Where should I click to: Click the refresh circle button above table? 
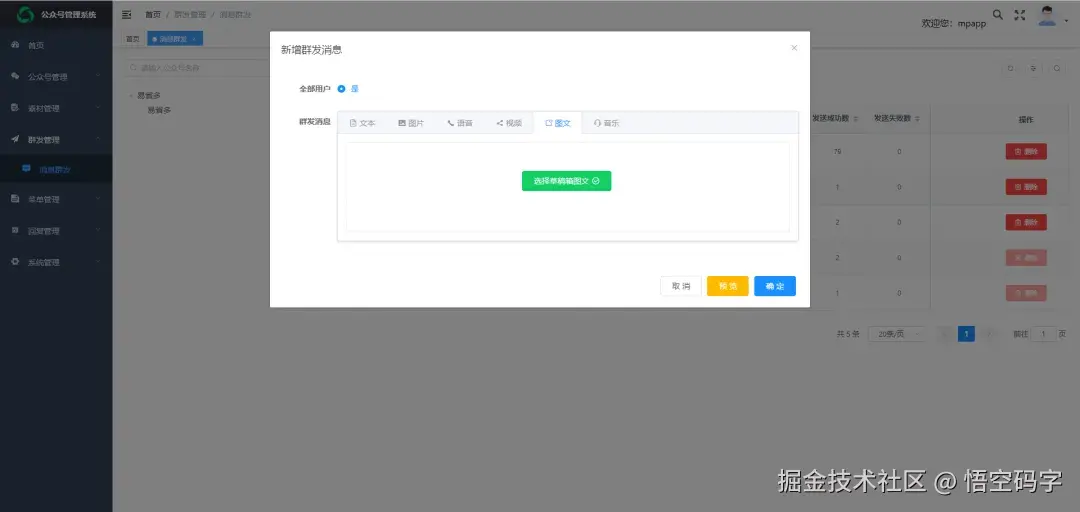pyautogui.click(x=1010, y=68)
